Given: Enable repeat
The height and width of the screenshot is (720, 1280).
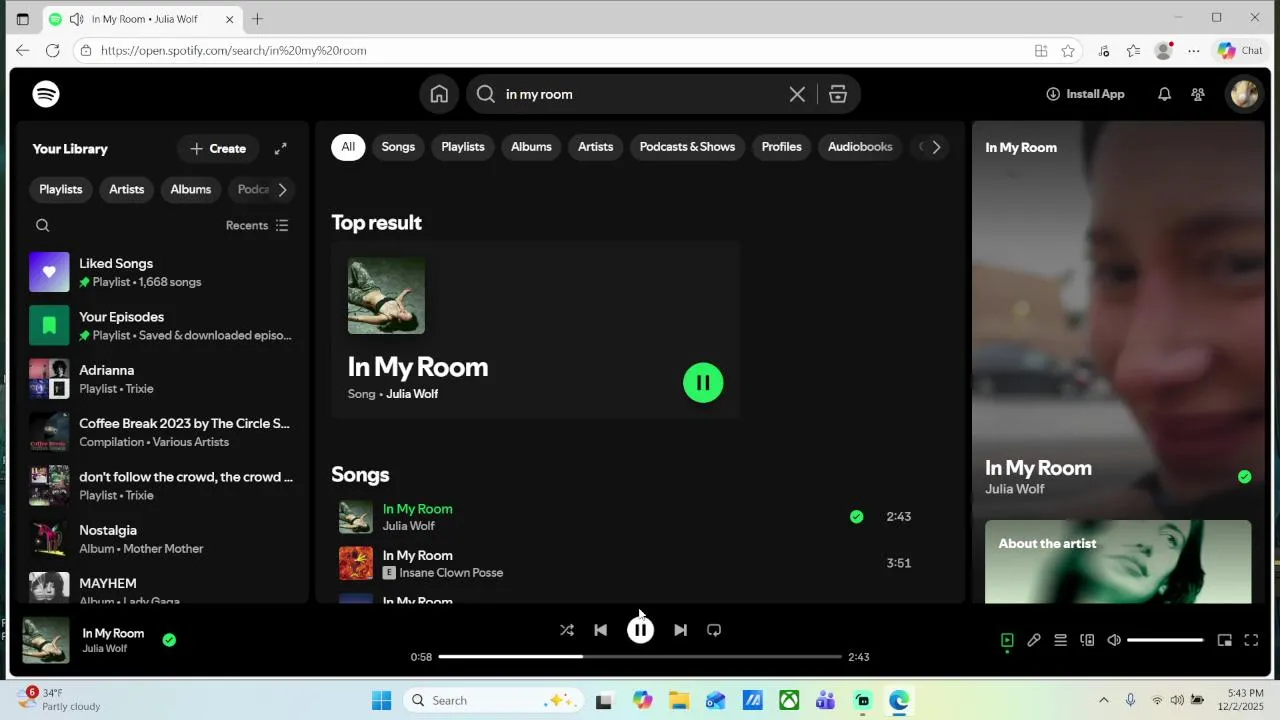Looking at the screenshot, I should click(x=714, y=630).
